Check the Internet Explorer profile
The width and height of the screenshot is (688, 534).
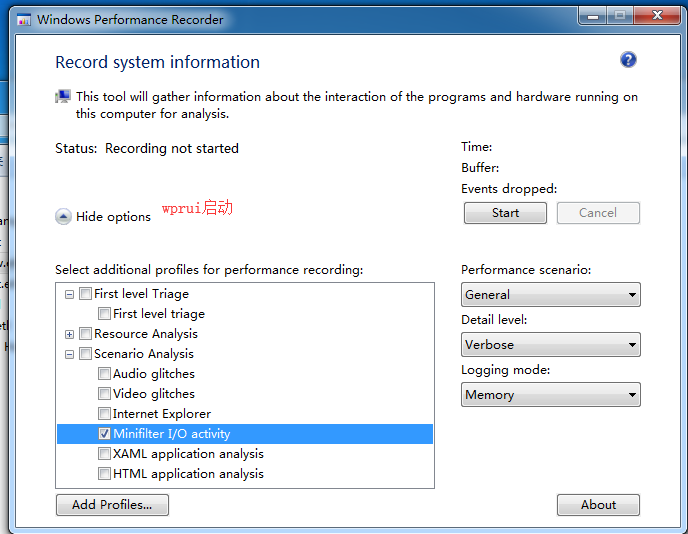point(104,414)
